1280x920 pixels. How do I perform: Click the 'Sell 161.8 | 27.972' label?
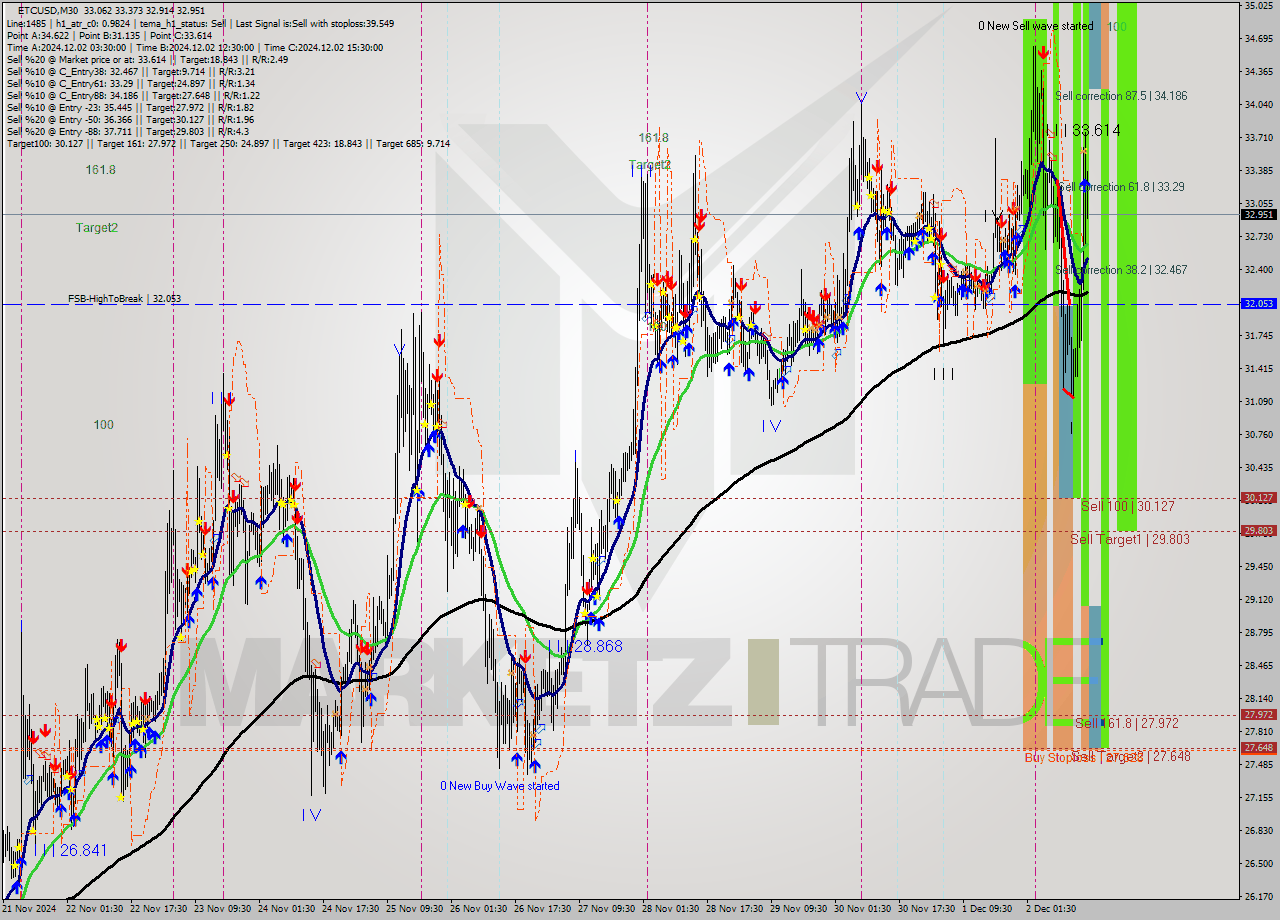[x=1126, y=723]
